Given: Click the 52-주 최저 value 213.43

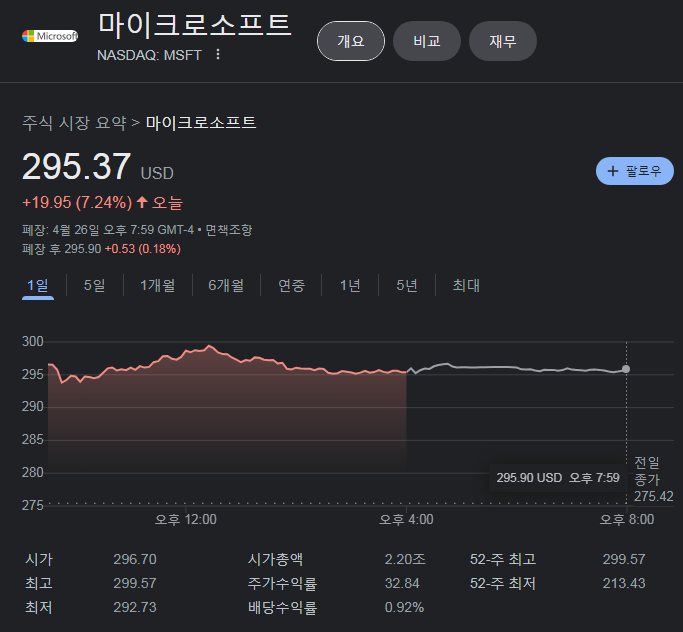Looking at the screenshot, I should [x=624, y=583].
